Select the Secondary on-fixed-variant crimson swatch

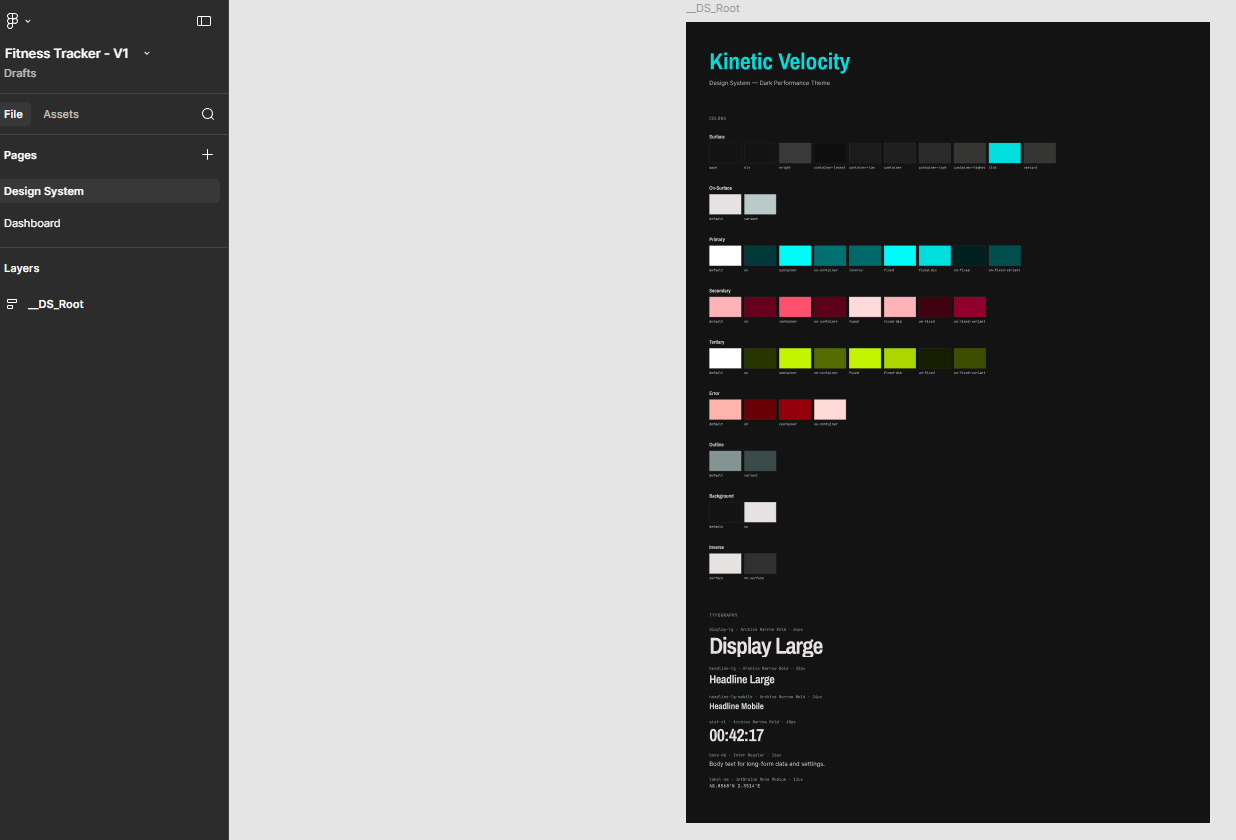(x=970, y=306)
